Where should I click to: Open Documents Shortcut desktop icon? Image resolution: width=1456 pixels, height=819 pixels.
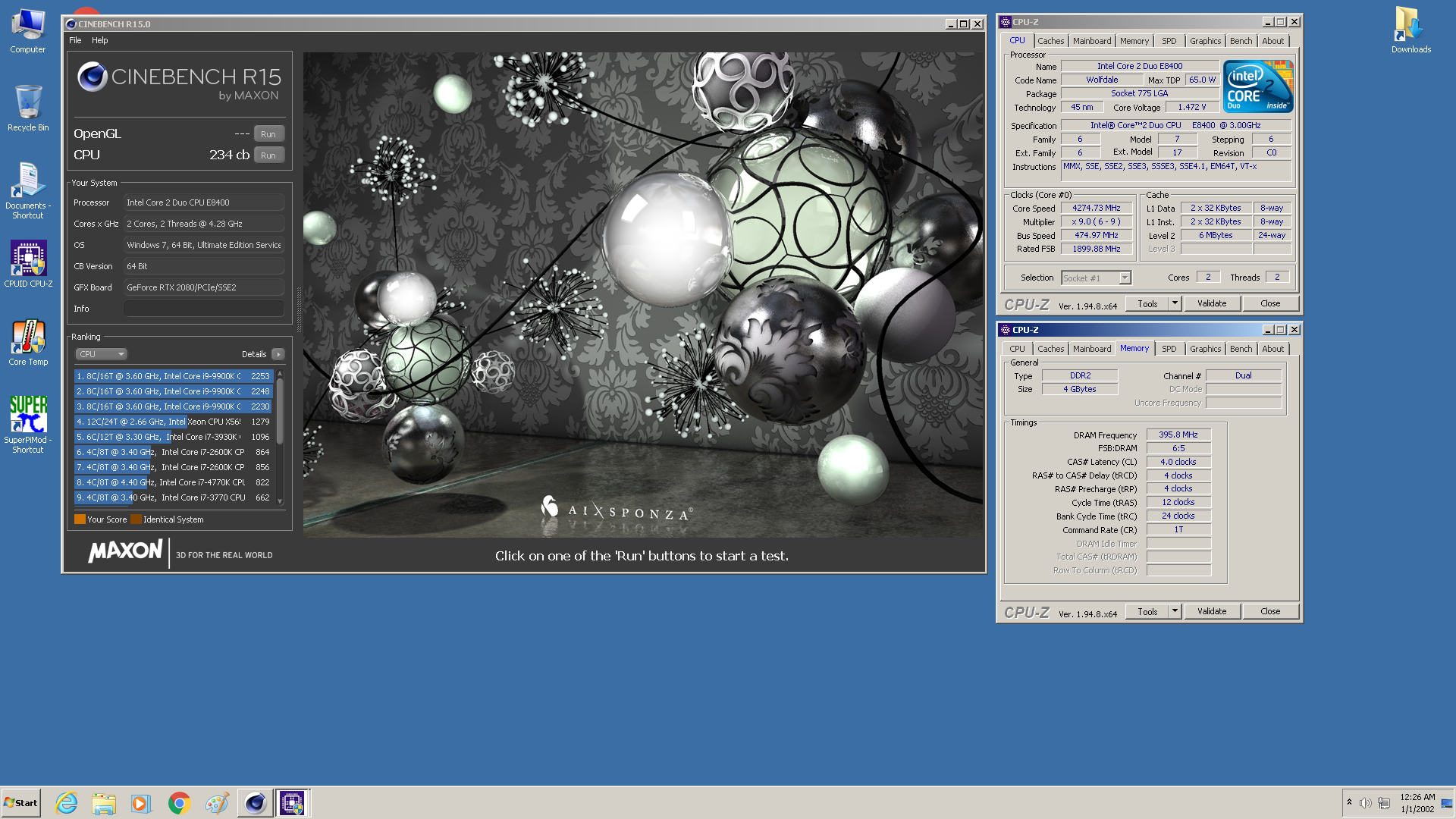click(x=28, y=190)
